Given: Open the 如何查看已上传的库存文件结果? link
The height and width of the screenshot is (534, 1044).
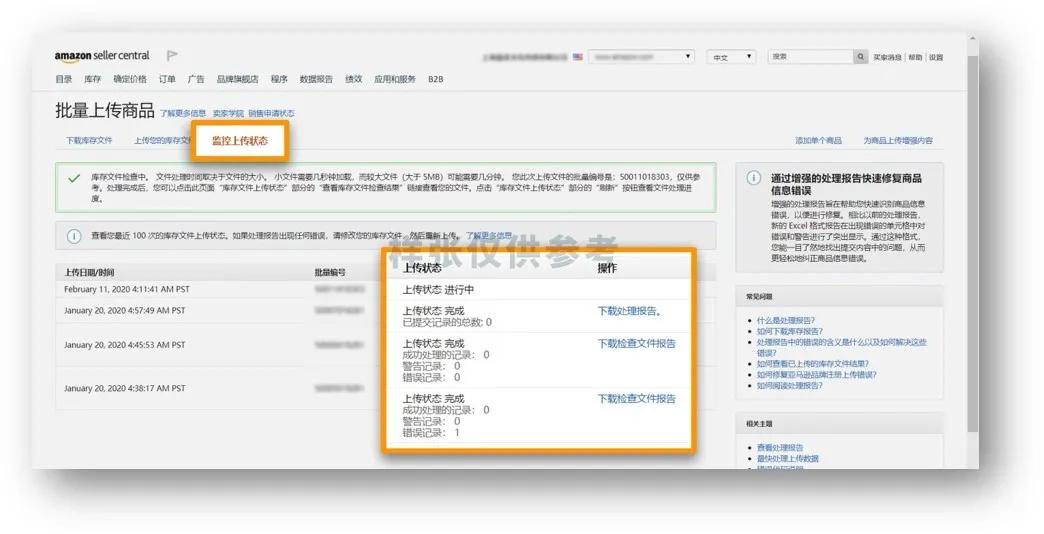Looking at the screenshot, I should 812,364.
